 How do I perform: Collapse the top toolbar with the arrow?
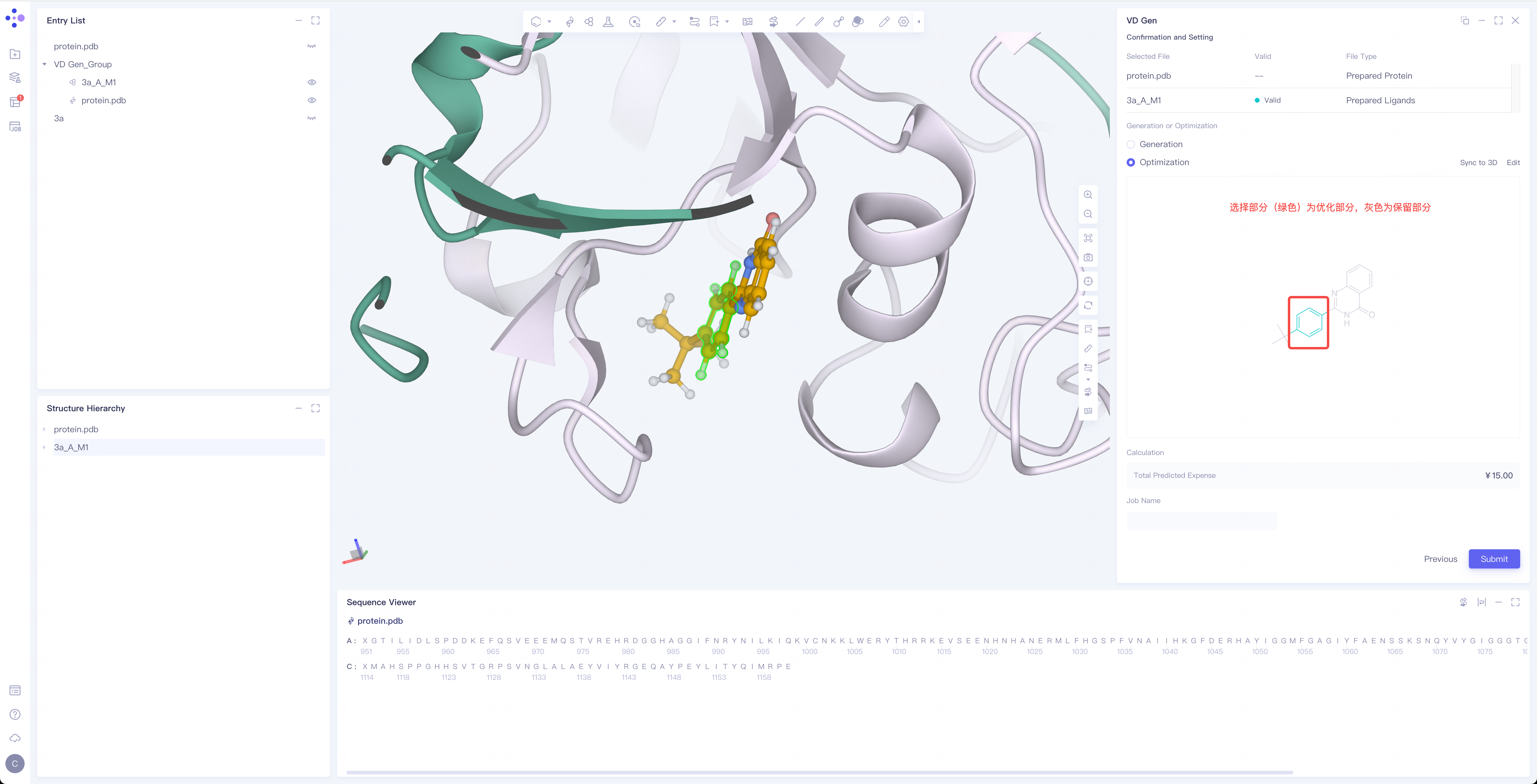tap(919, 22)
